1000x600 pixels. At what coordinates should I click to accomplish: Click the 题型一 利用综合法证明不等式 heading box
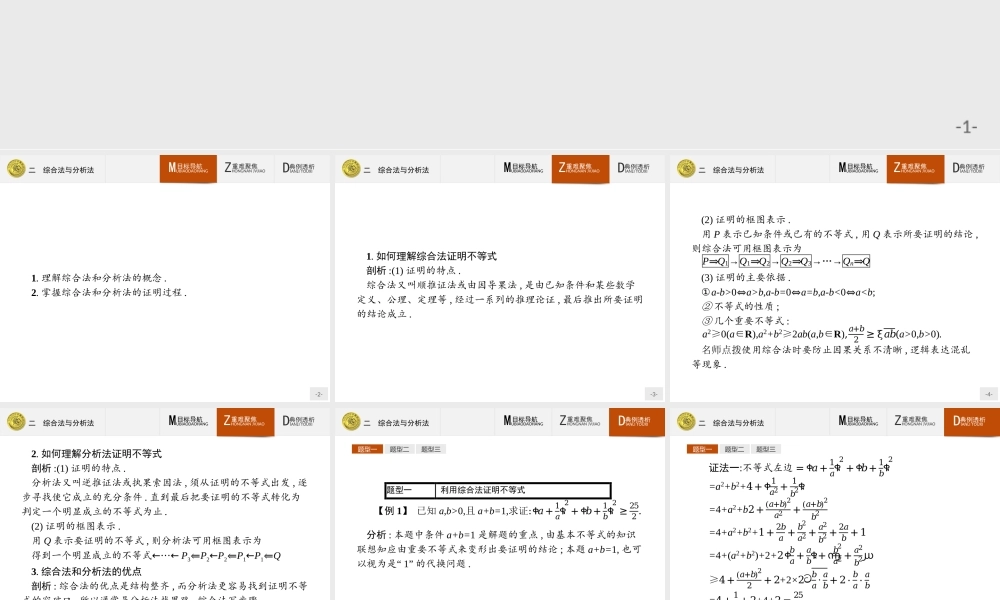497,490
